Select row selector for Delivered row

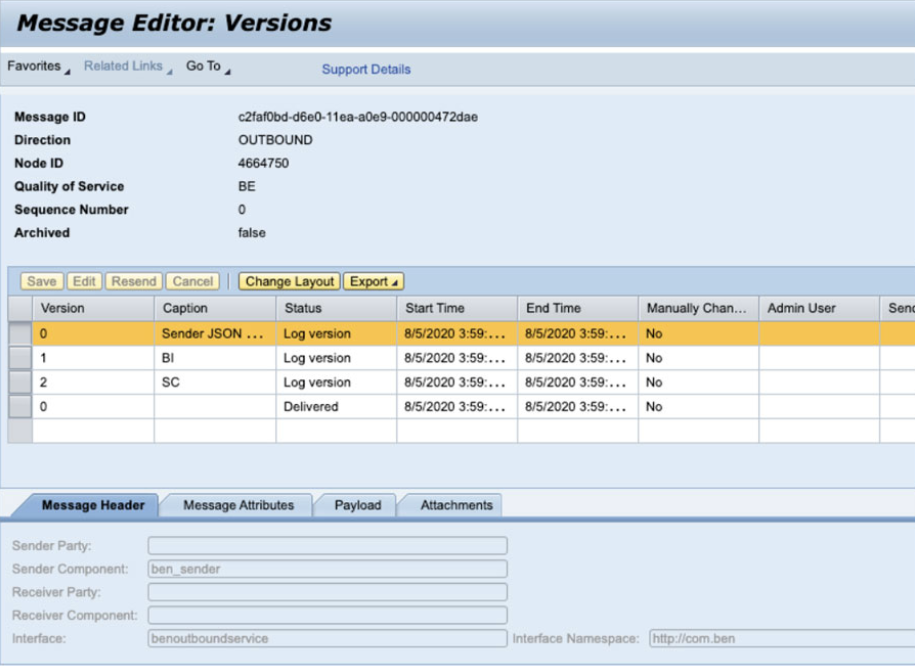click(20, 407)
